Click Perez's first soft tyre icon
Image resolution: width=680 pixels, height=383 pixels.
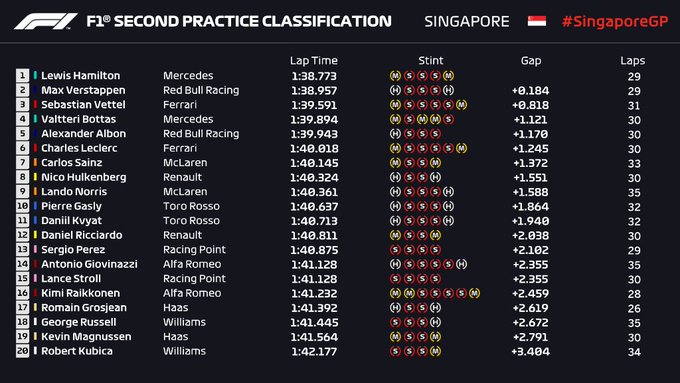point(395,250)
